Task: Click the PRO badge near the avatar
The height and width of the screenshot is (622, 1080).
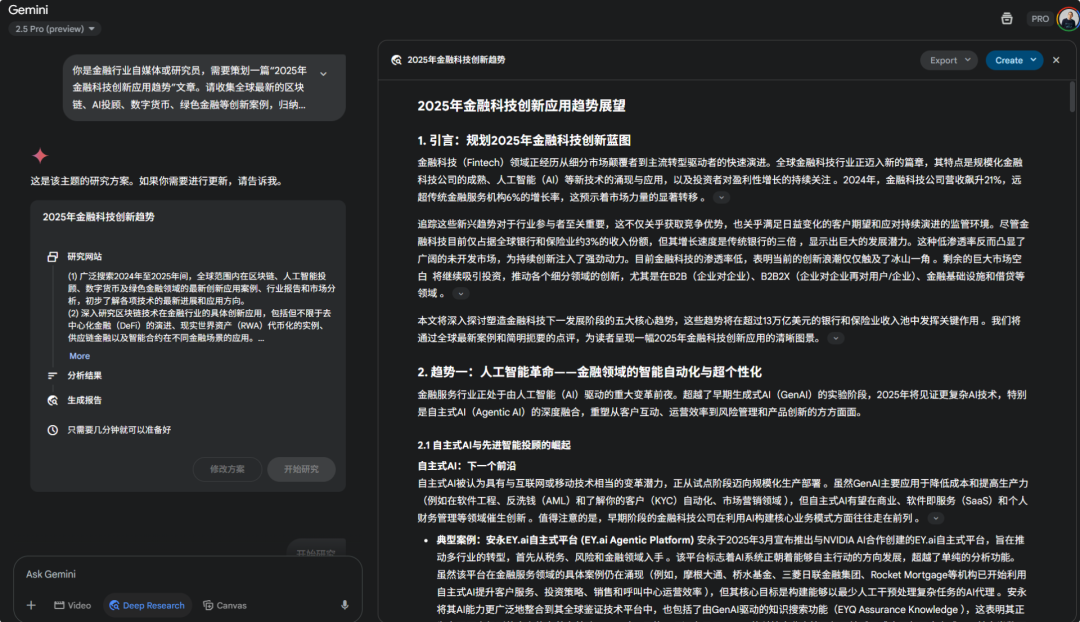Action: click(x=1039, y=18)
